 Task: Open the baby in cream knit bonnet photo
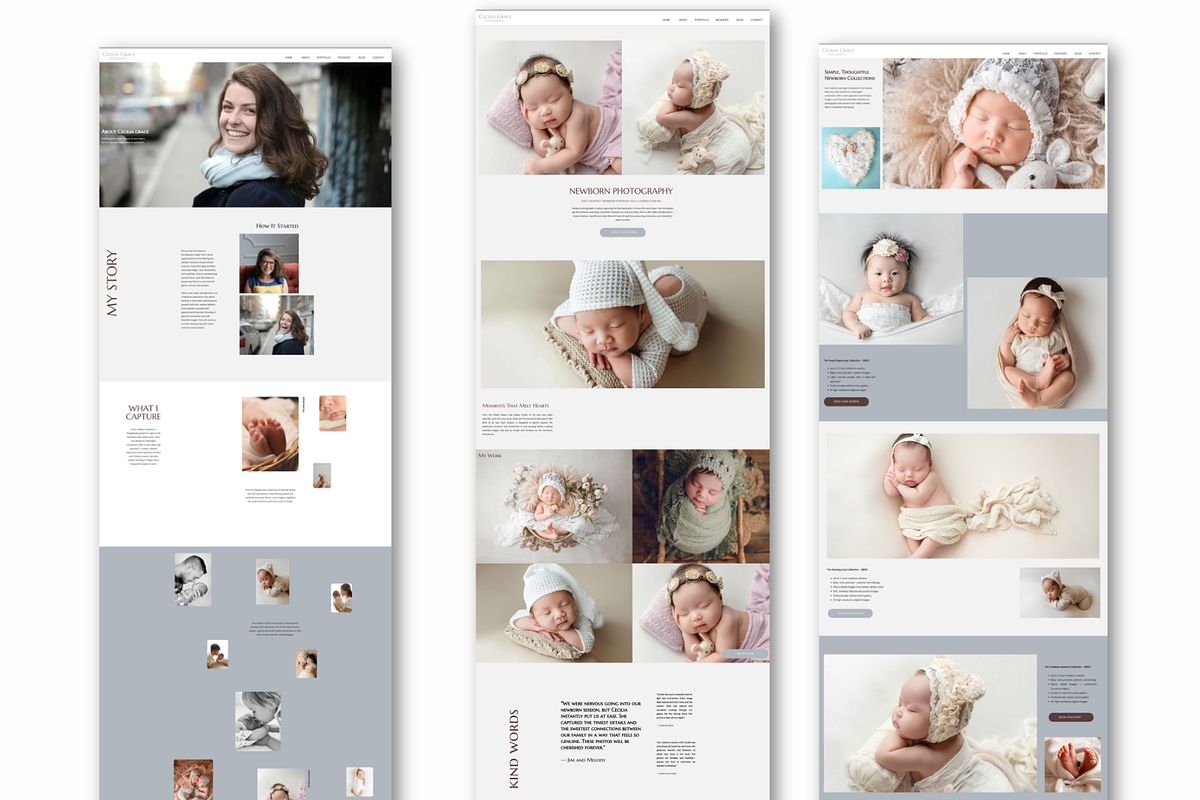pos(694,108)
